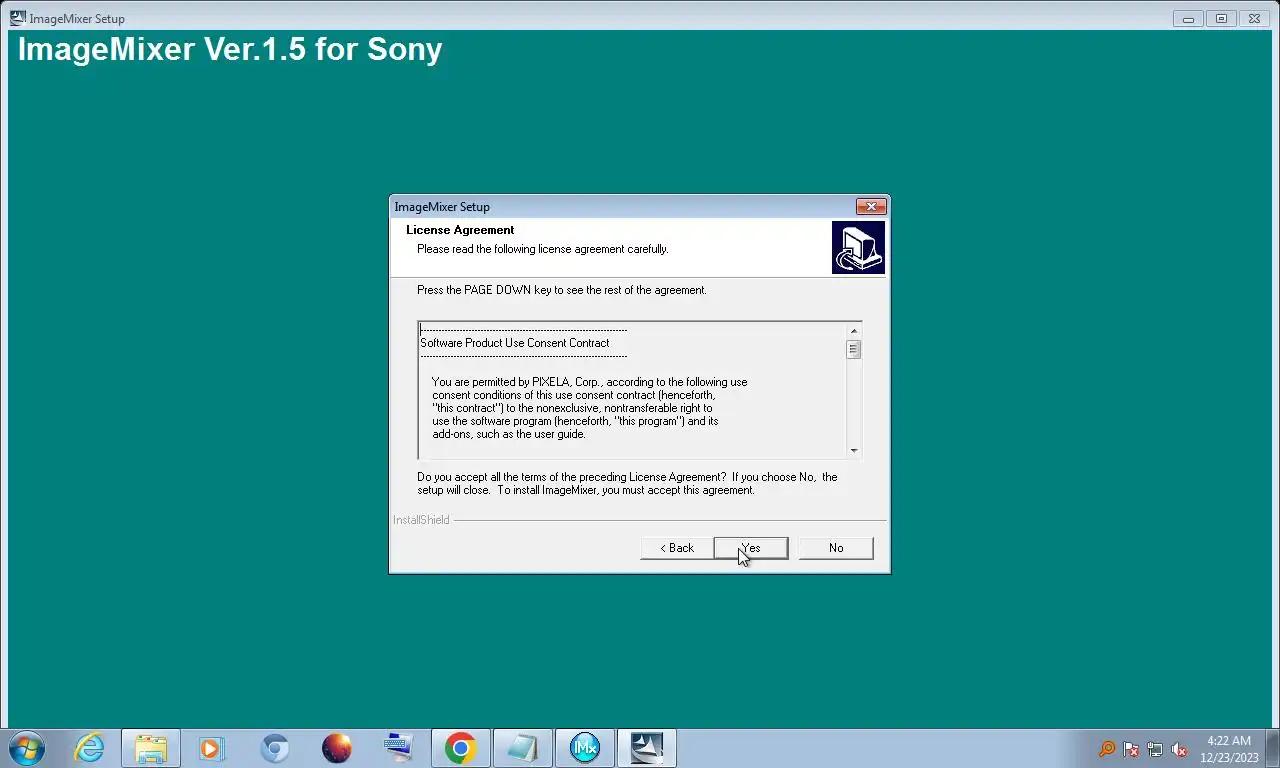Viewport: 1280px width, 768px height.
Task: Open the notepad app in taskbar
Action: point(523,748)
